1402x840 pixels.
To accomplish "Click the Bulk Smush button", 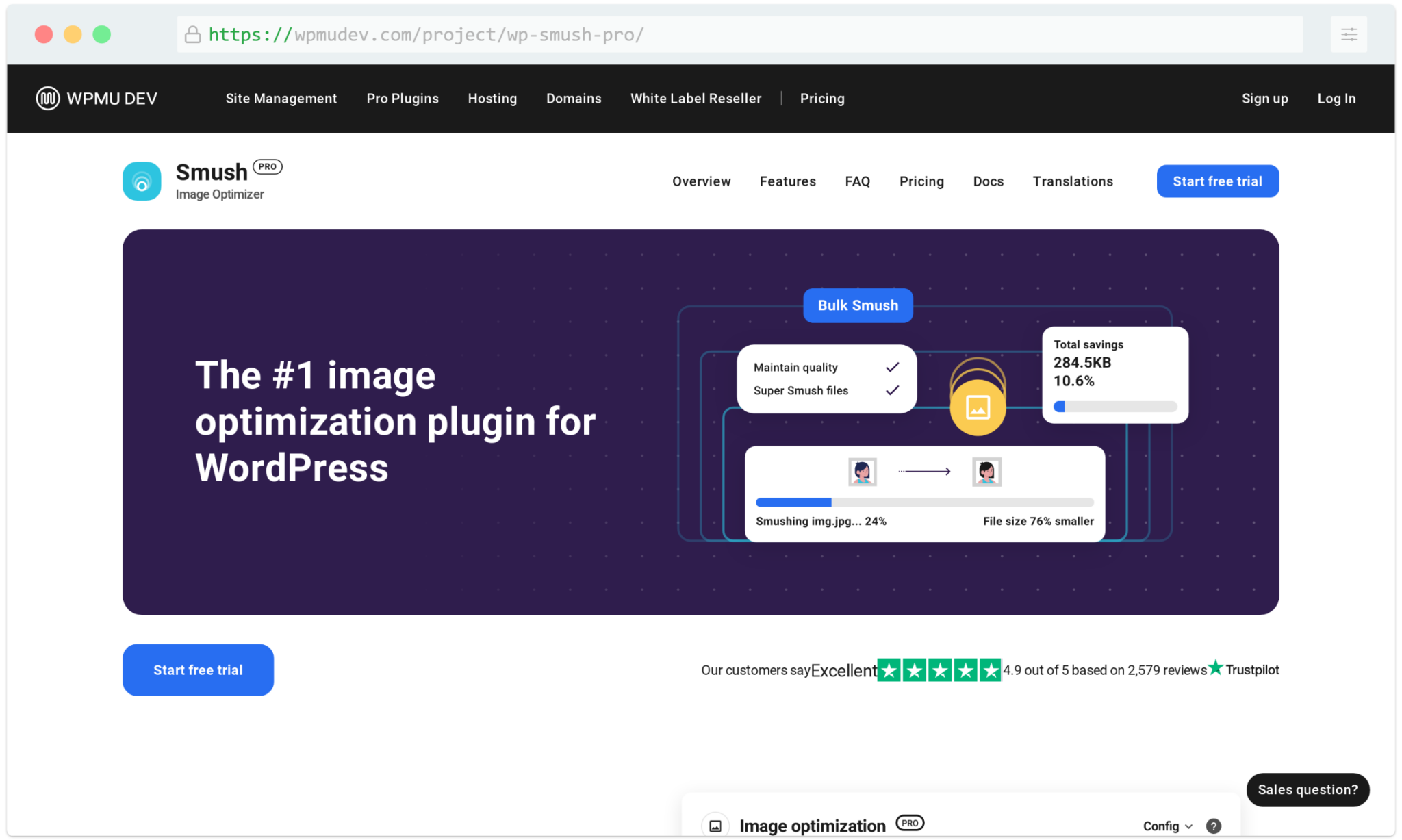I will 858,305.
